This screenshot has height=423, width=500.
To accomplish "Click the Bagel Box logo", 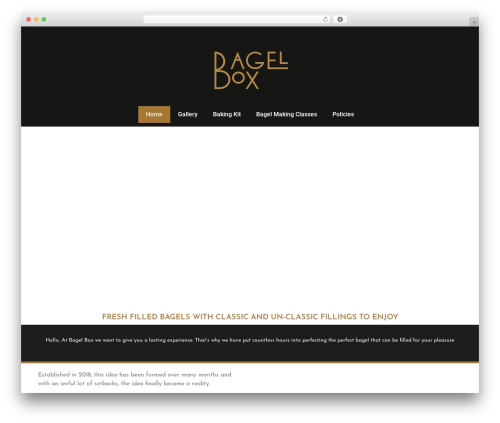I will (x=251, y=70).
